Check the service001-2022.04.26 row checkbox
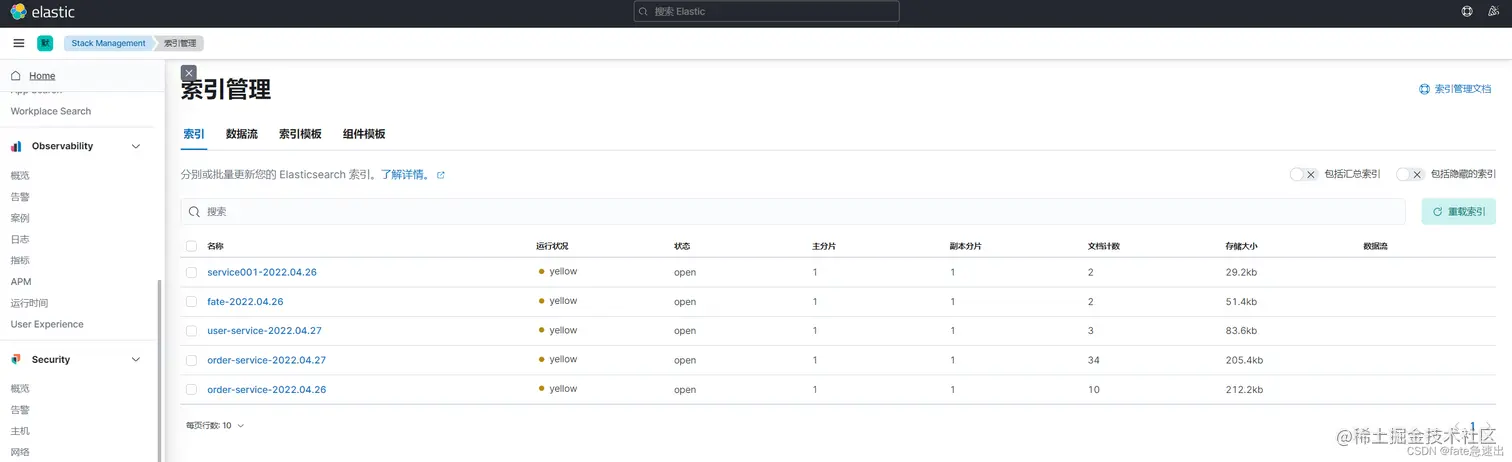This screenshot has width=1512, height=462. pyautogui.click(x=191, y=272)
